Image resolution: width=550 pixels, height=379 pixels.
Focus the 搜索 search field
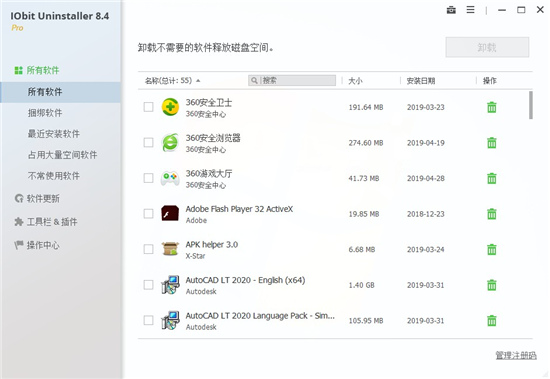292,80
